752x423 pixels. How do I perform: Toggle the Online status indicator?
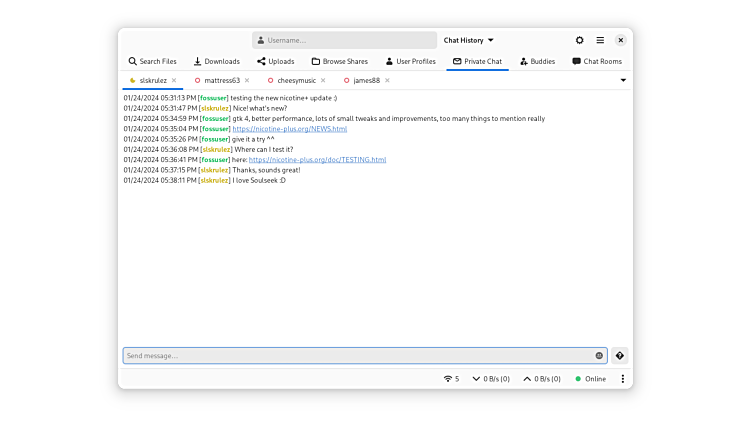click(x=590, y=379)
